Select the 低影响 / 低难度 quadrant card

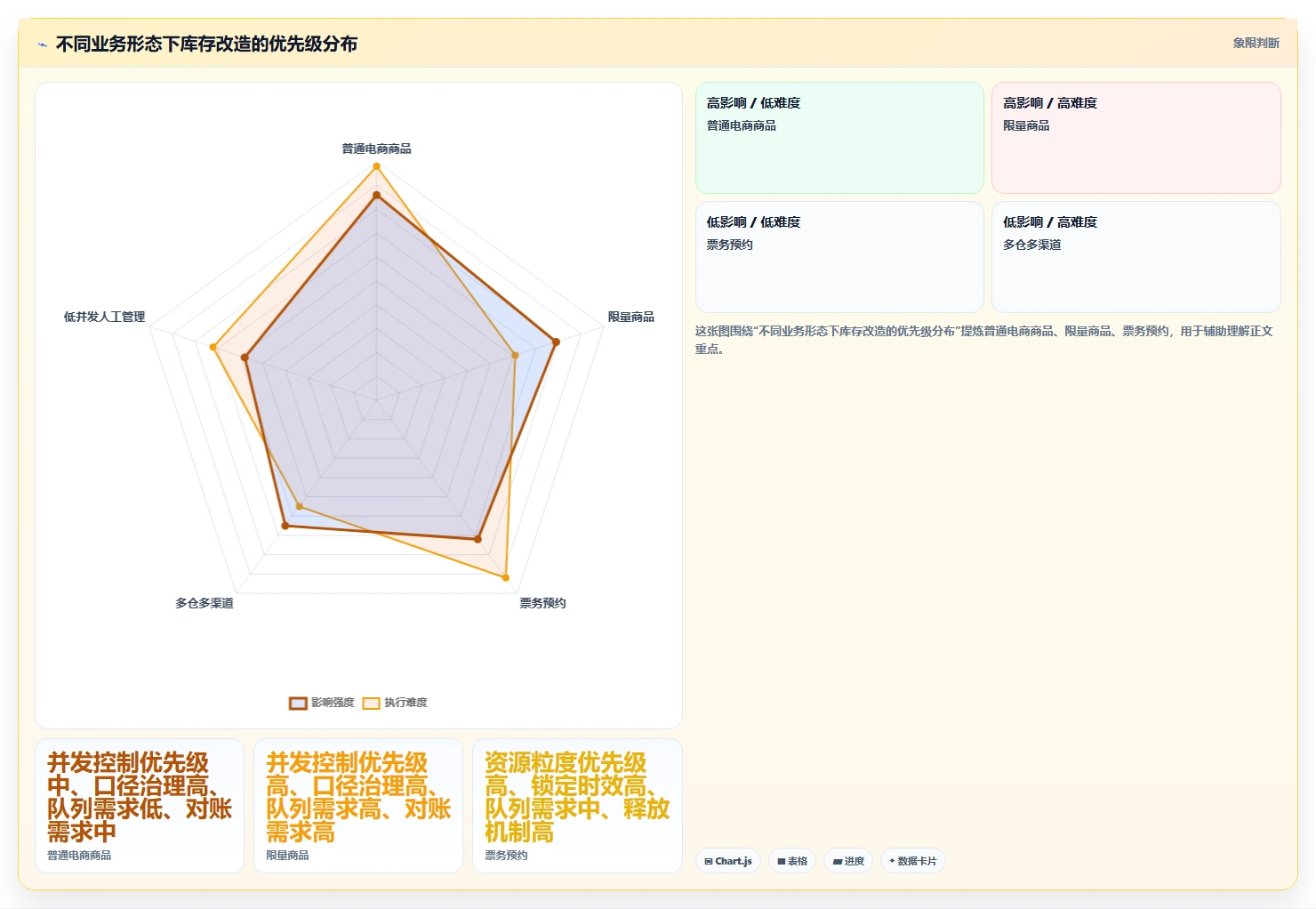click(x=839, y=257)
